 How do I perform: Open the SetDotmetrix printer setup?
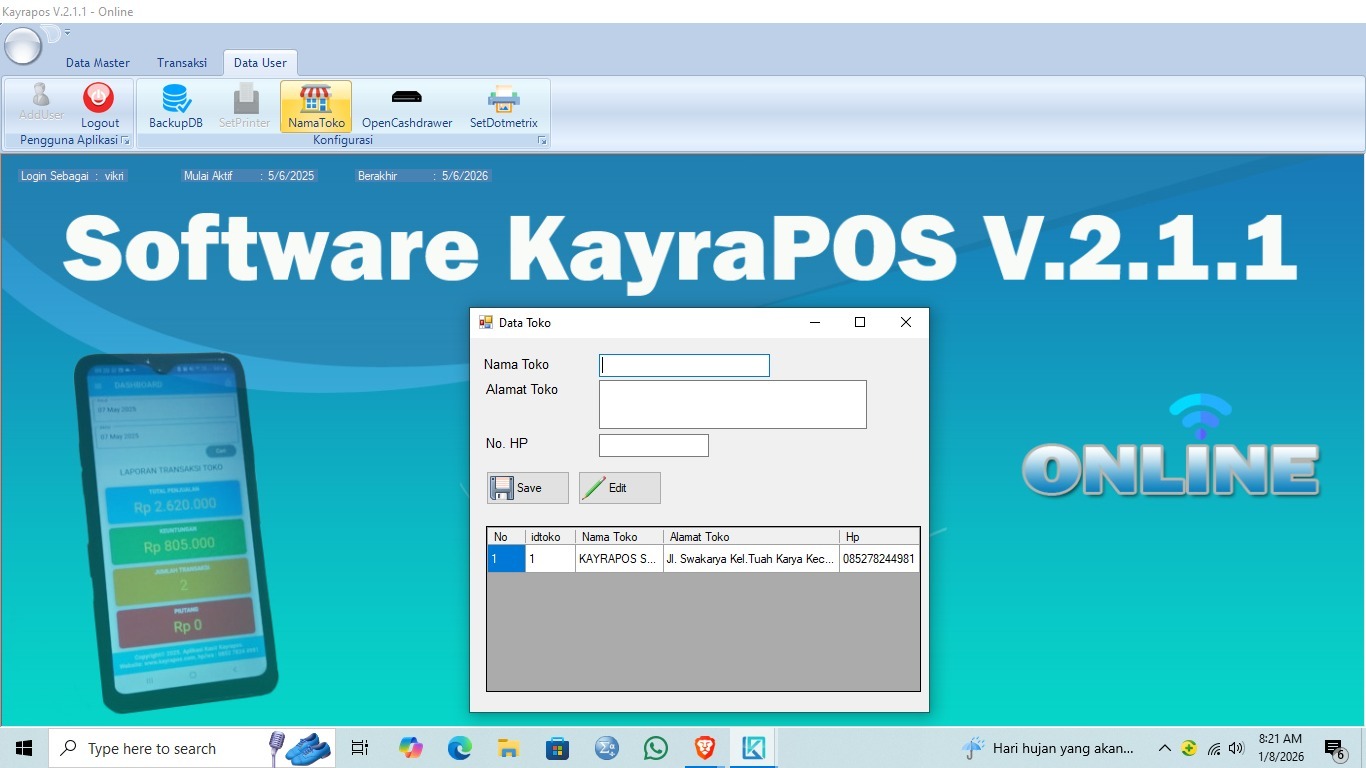[x=503, y=100]
